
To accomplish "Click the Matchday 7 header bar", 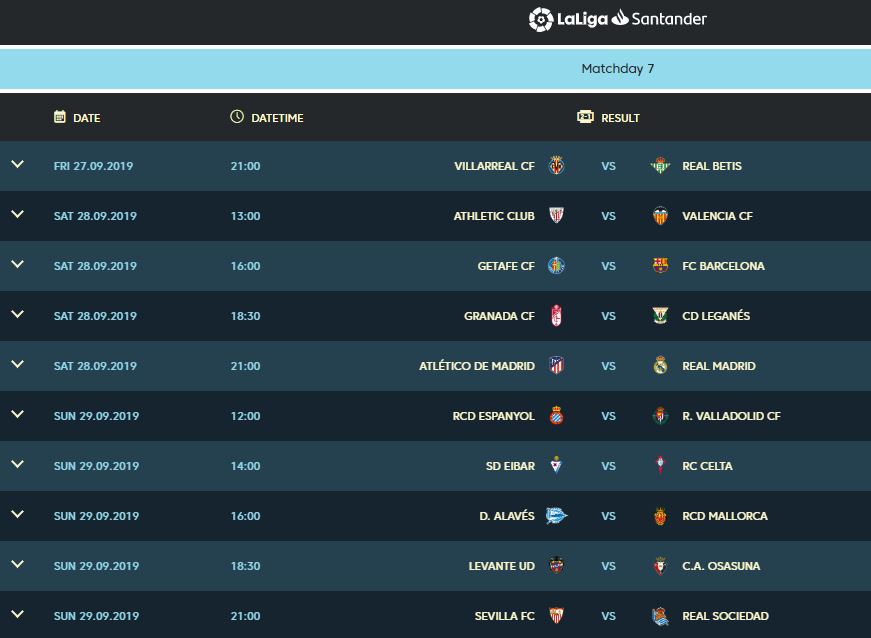I will (436, 69).
